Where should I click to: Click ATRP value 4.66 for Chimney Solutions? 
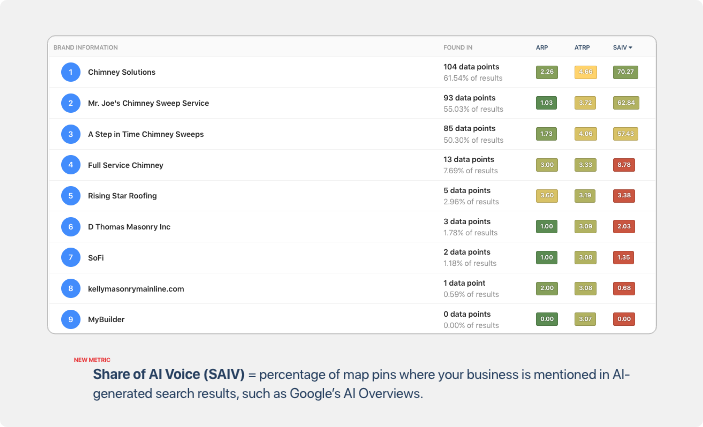[586, 72]
